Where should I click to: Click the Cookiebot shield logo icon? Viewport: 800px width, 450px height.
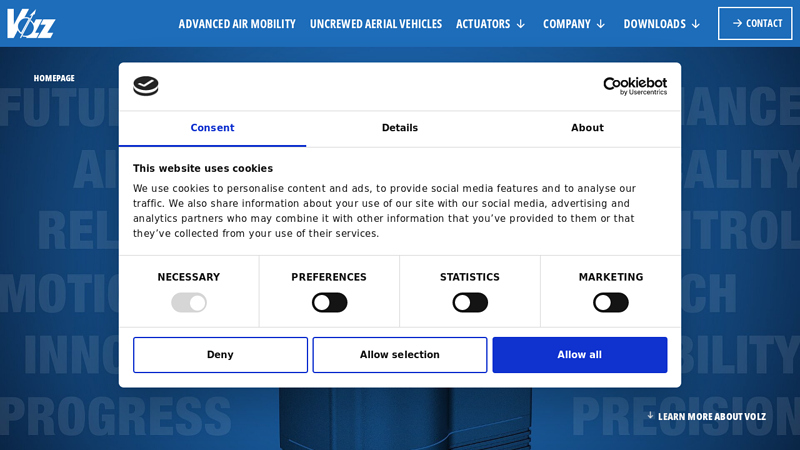(x=146, y=86)
